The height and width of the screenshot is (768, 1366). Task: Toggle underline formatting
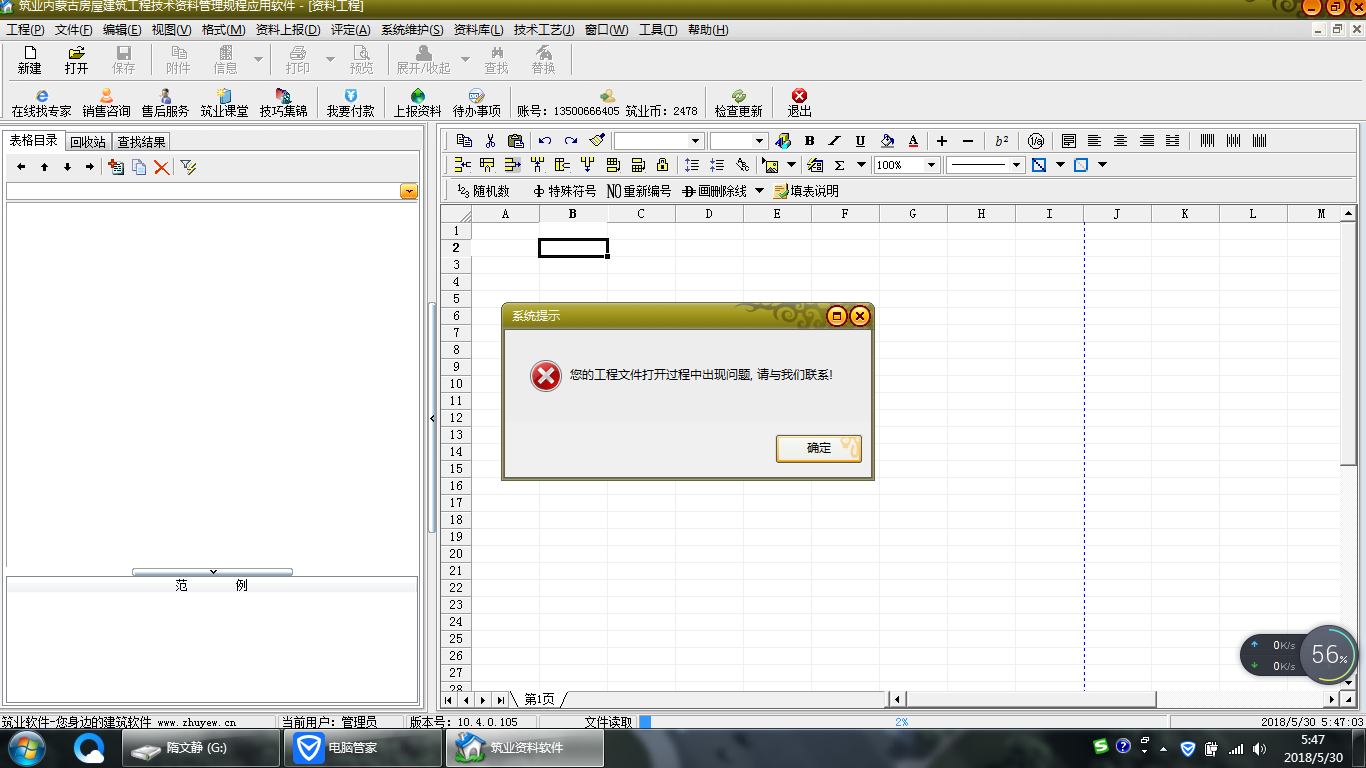(x=860, y=141)
